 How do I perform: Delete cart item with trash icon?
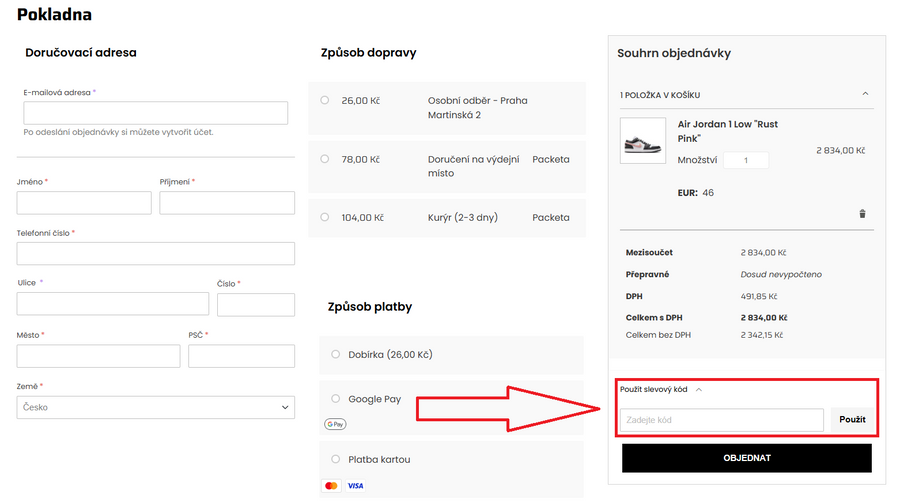tap(862, 213)
